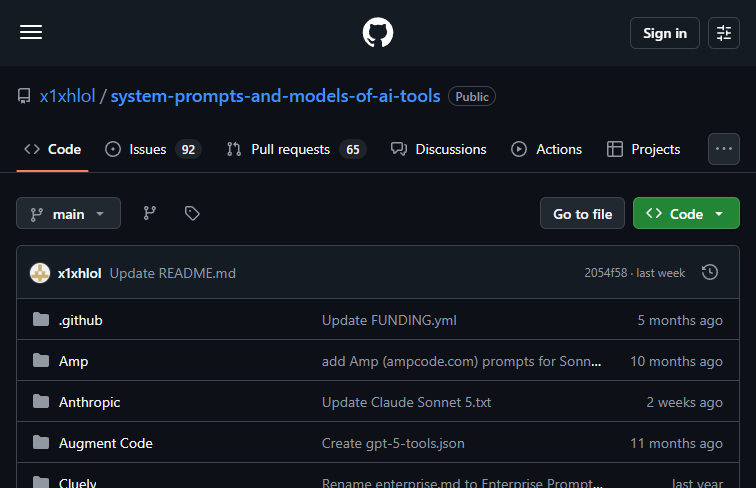Click the Amp folder icon

tap(41, 360)
